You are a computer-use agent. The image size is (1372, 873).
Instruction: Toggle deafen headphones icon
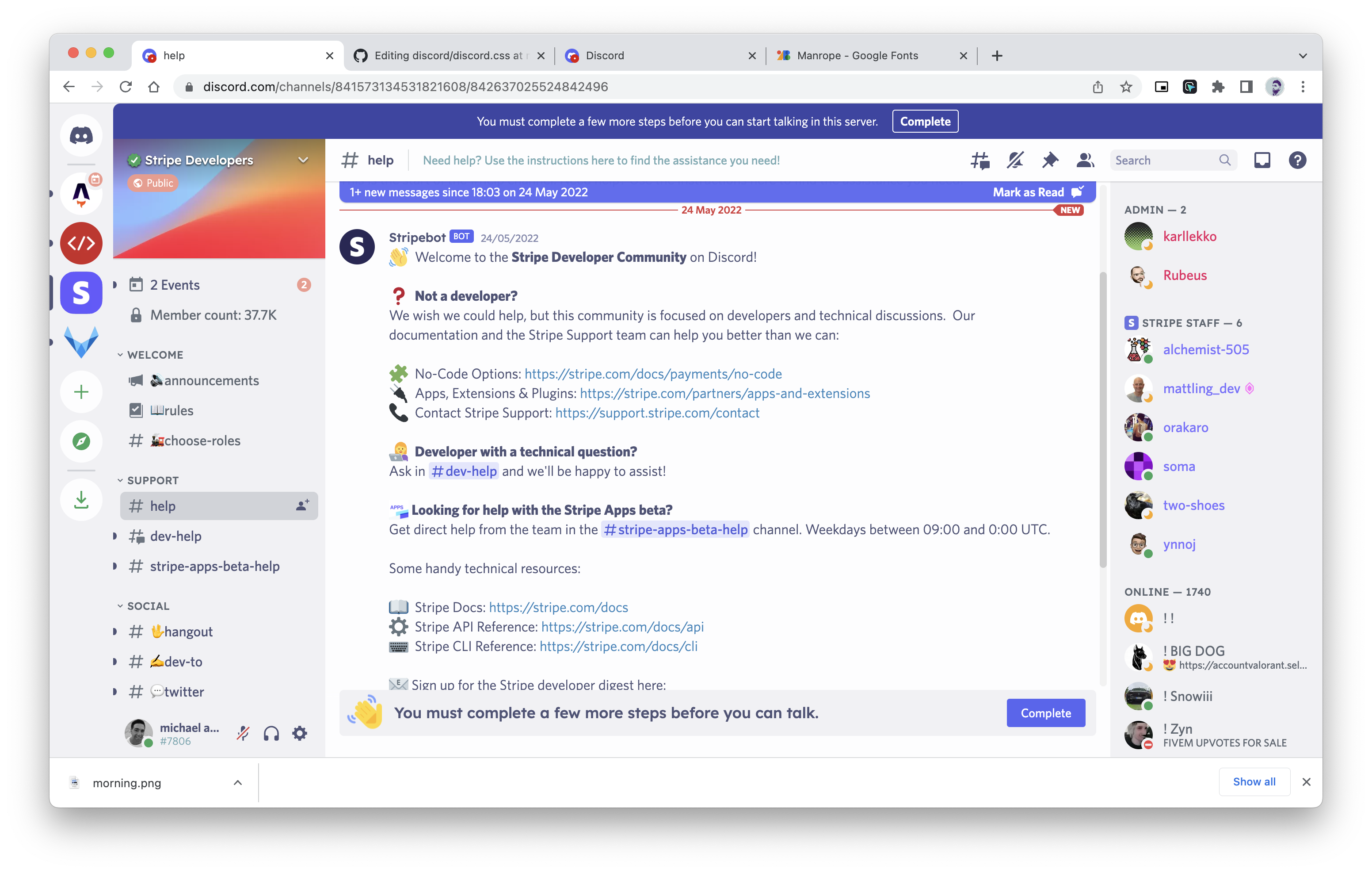[x=271, y=733]
